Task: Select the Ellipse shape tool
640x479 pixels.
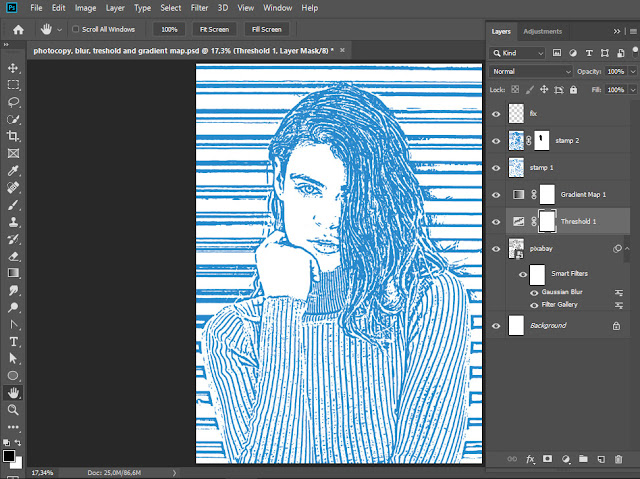Action: 13,376
